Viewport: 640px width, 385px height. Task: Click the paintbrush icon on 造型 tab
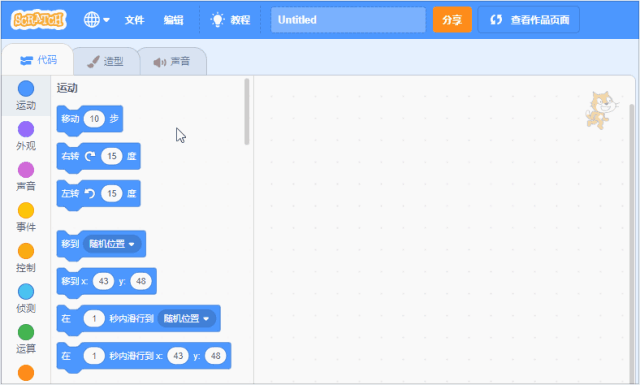93,62
